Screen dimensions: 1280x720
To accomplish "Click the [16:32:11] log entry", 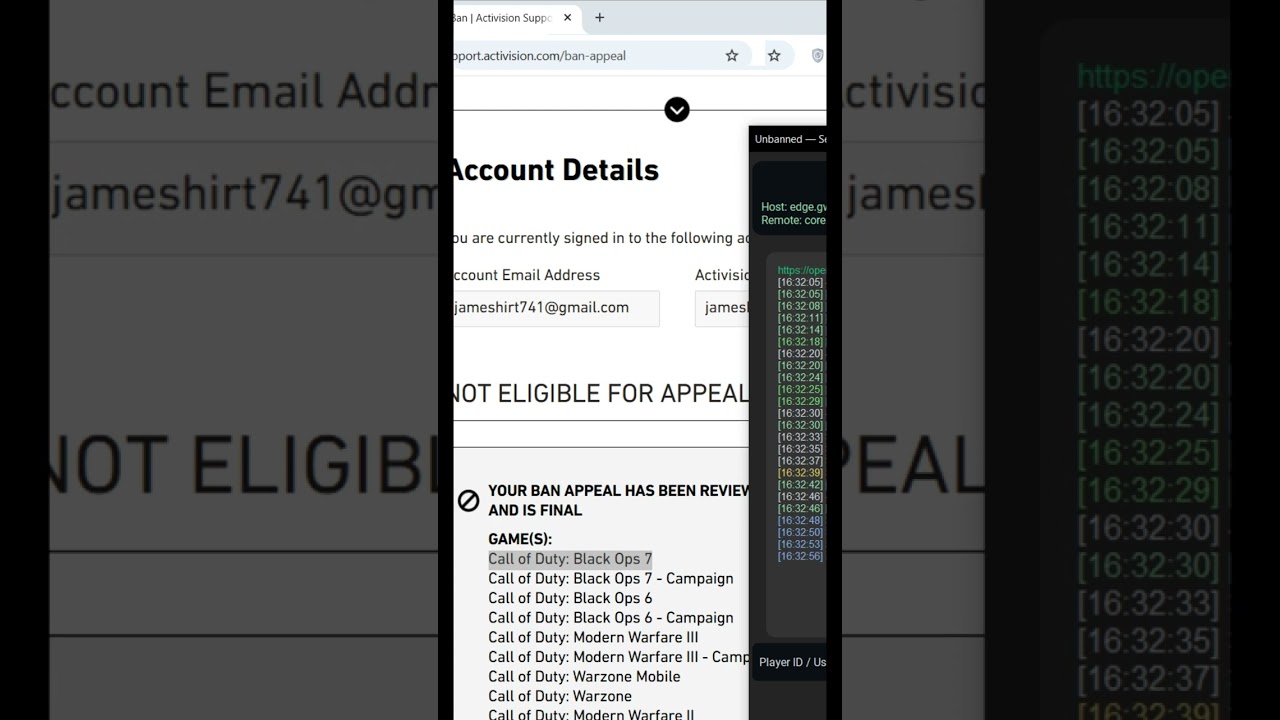I will [800, 318].
